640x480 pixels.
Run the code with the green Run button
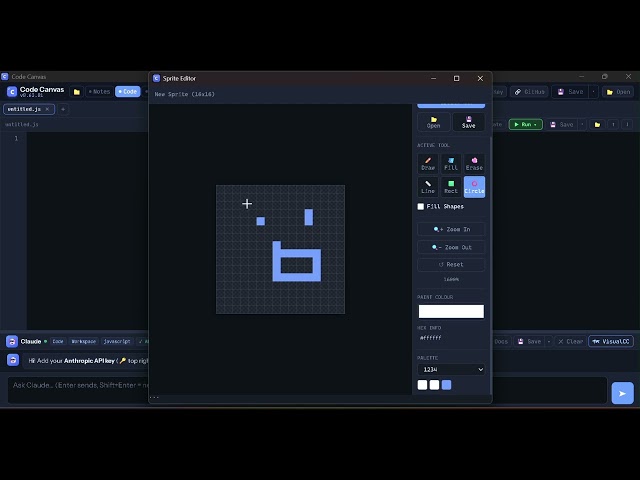[x=526, y=124]
